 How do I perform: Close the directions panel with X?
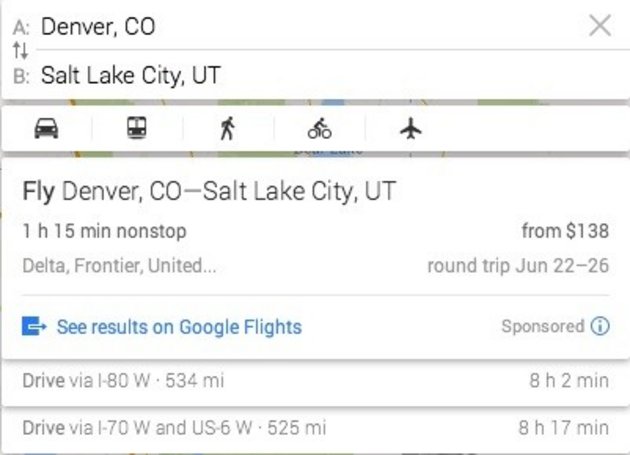tap(600, 26)
